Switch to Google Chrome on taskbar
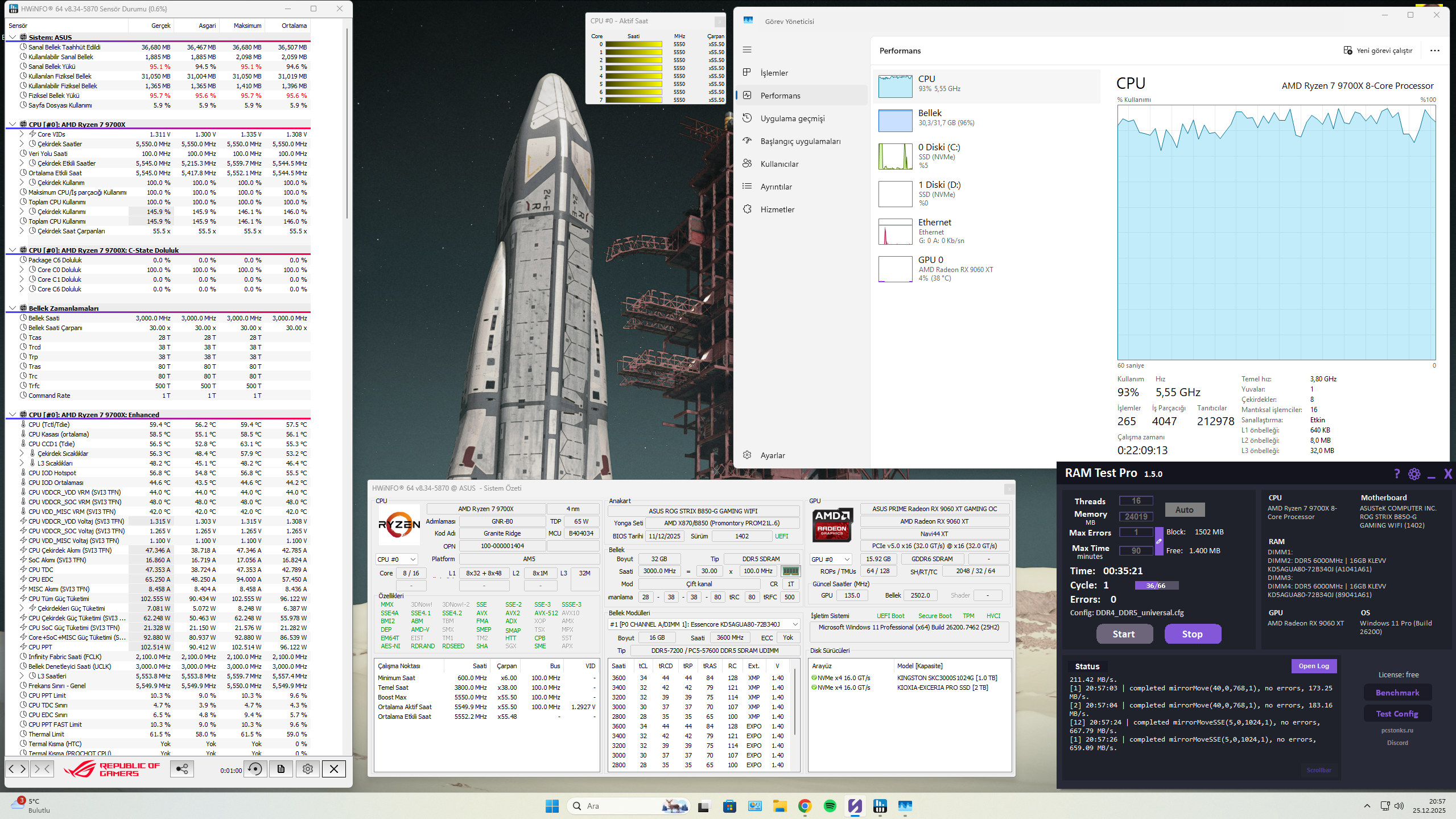Screen dimensions: 1456x819 pos(805,806)
